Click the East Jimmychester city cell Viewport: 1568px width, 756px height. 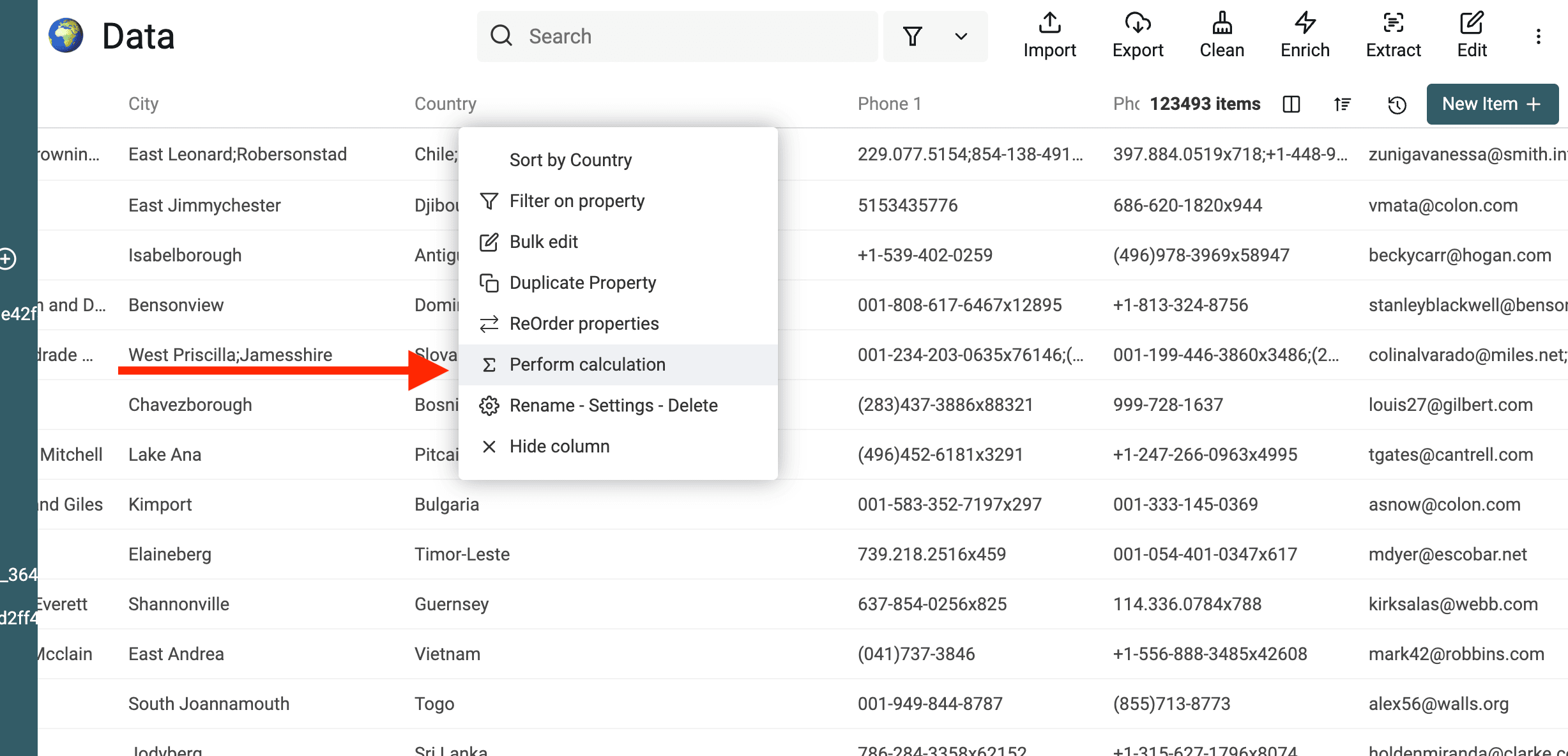pyautogui.click(x=204, y=205)
